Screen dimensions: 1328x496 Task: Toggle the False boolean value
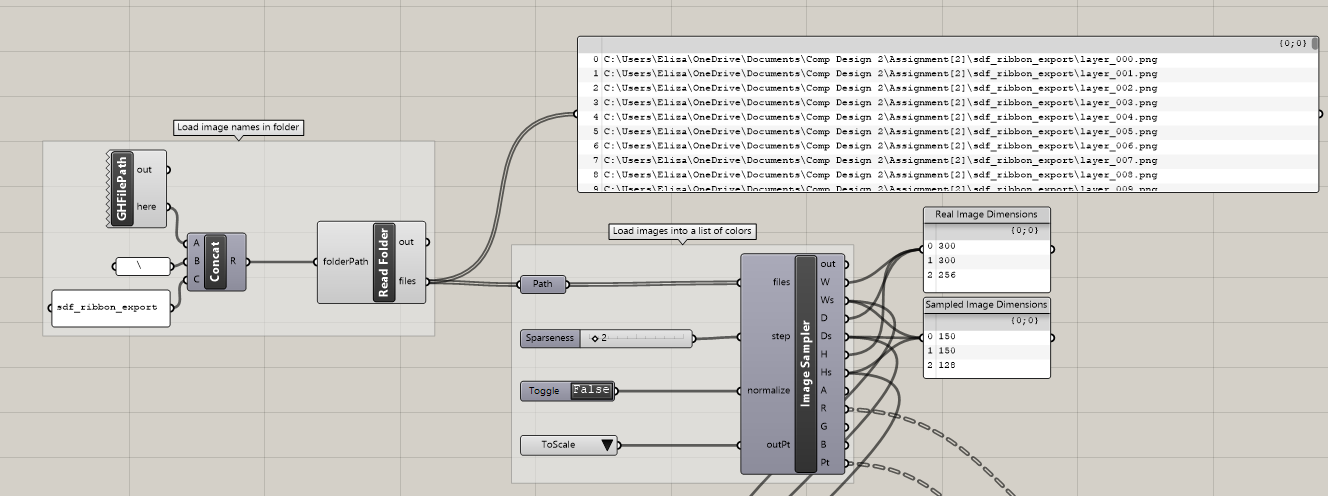[x=590, y=390]
